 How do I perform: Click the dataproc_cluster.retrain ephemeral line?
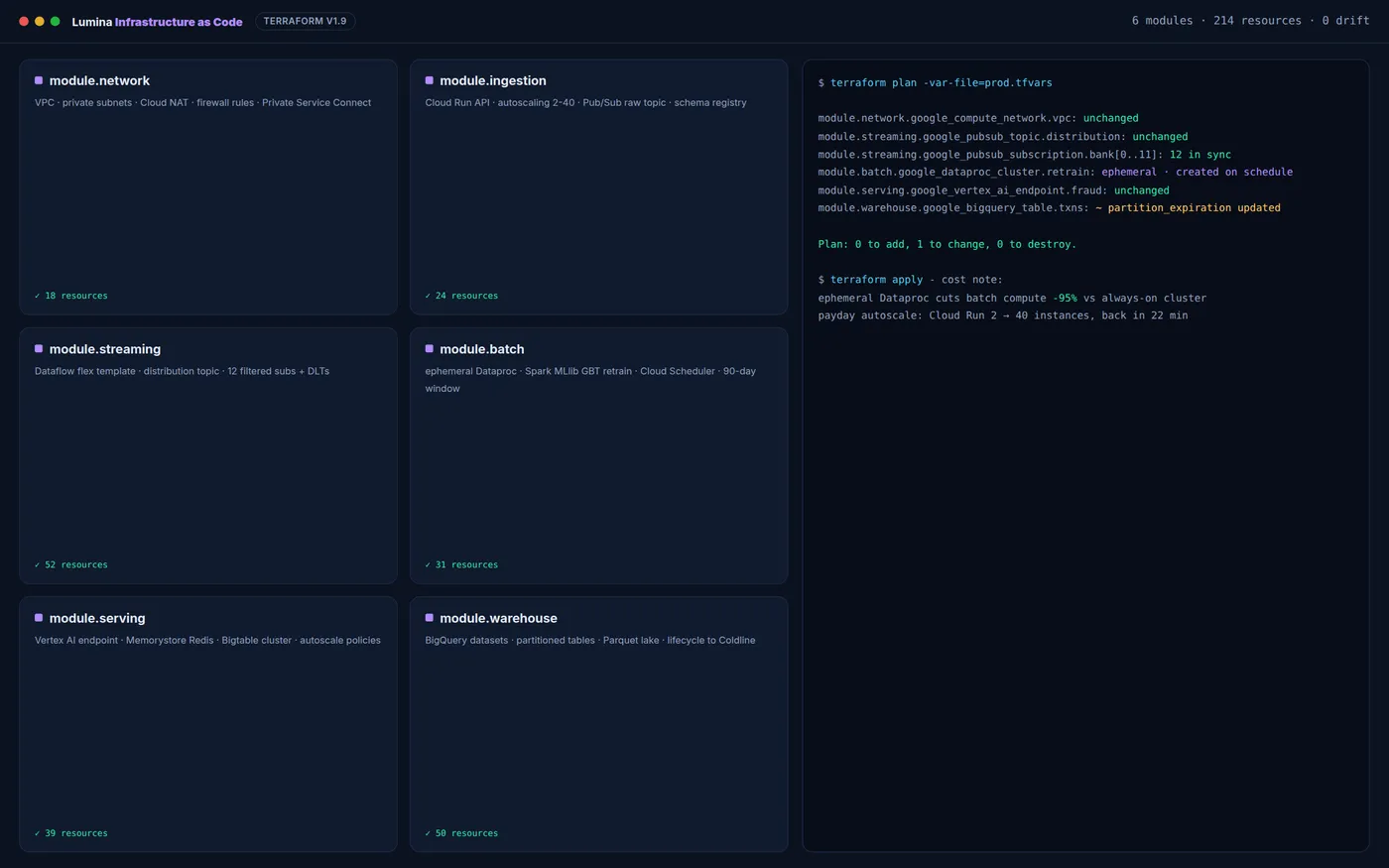1056,172
